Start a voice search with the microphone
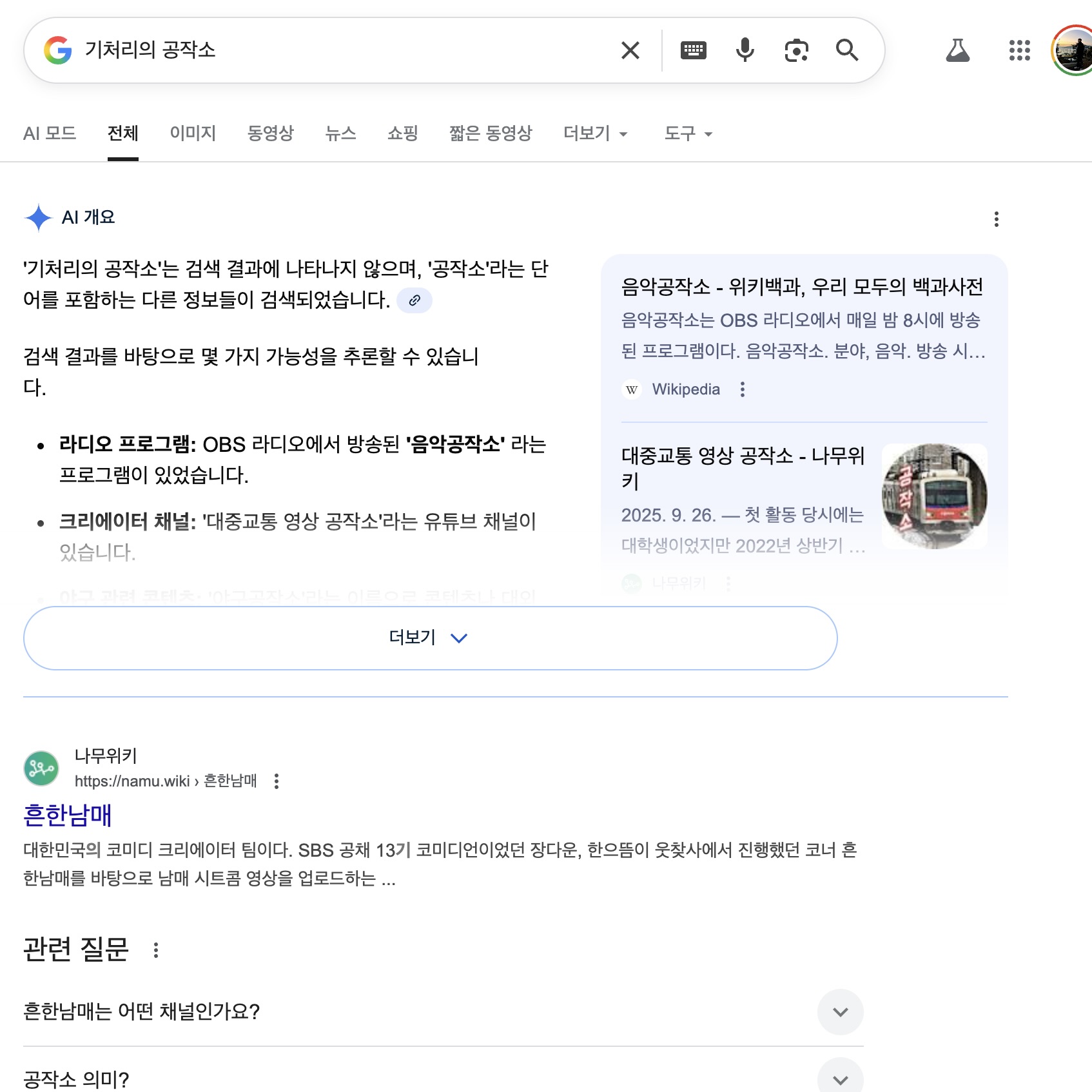The height and width of the screenshot is (1092, 1092). [745, 50]
